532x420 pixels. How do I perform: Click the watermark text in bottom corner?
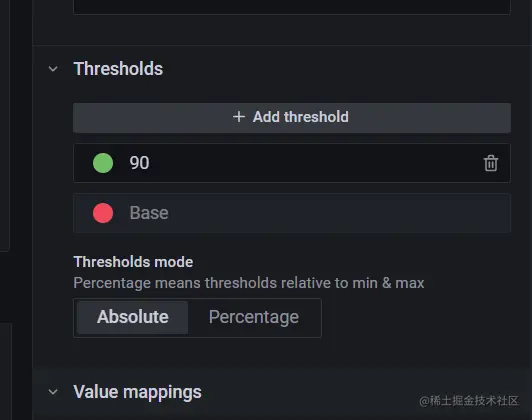coord(469,401)
